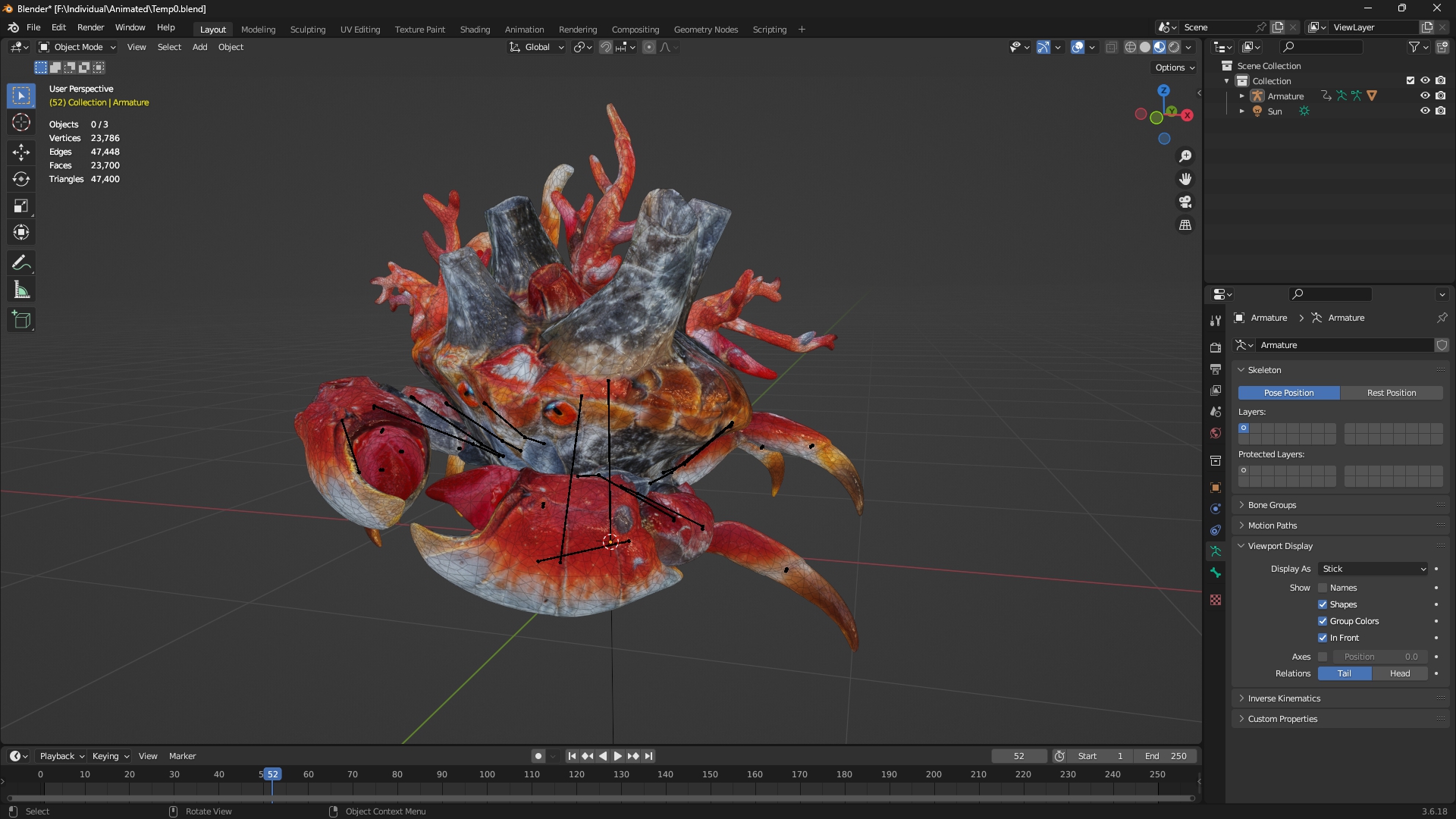The width and height of the screenshot is (1456, 819).
Task: Select the Move tool in the viewport toolbar
Action: click(x=21, y=152)
